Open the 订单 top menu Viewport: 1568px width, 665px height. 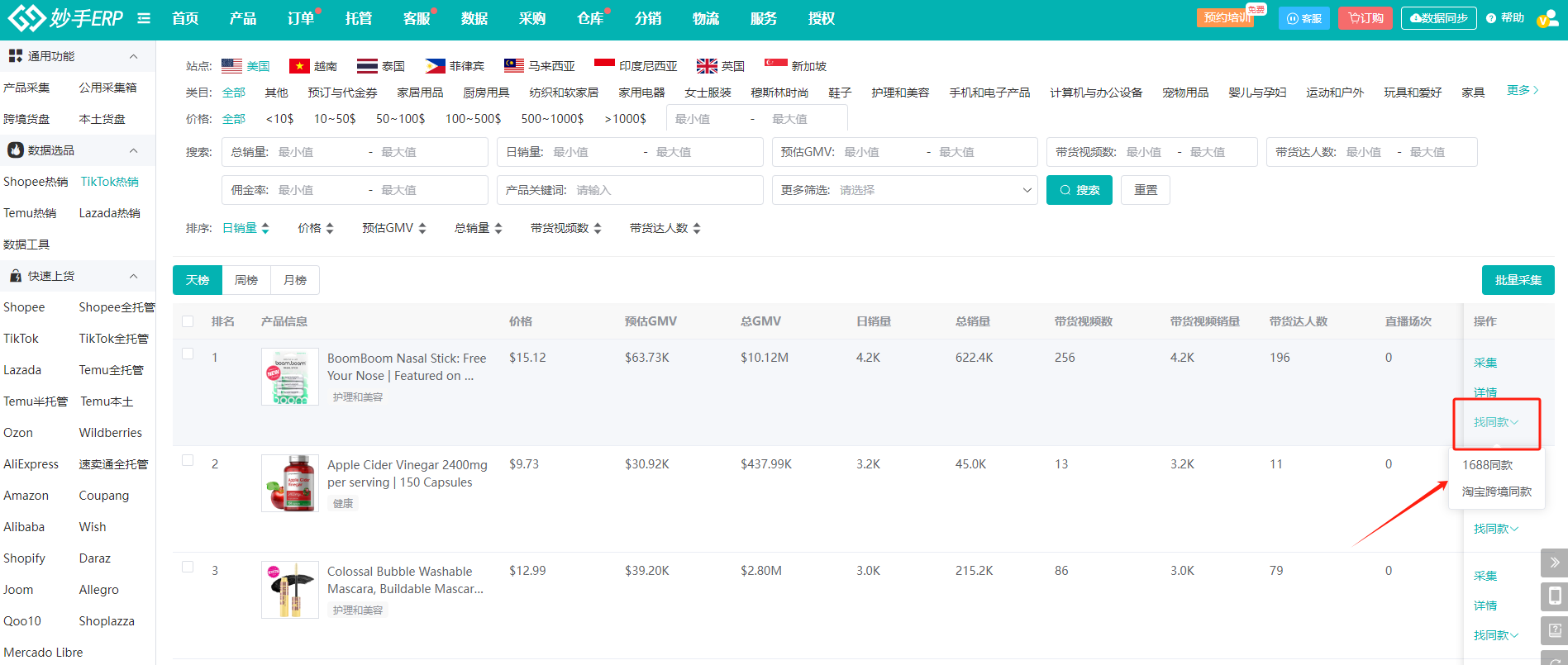click(x=301, y=18)
